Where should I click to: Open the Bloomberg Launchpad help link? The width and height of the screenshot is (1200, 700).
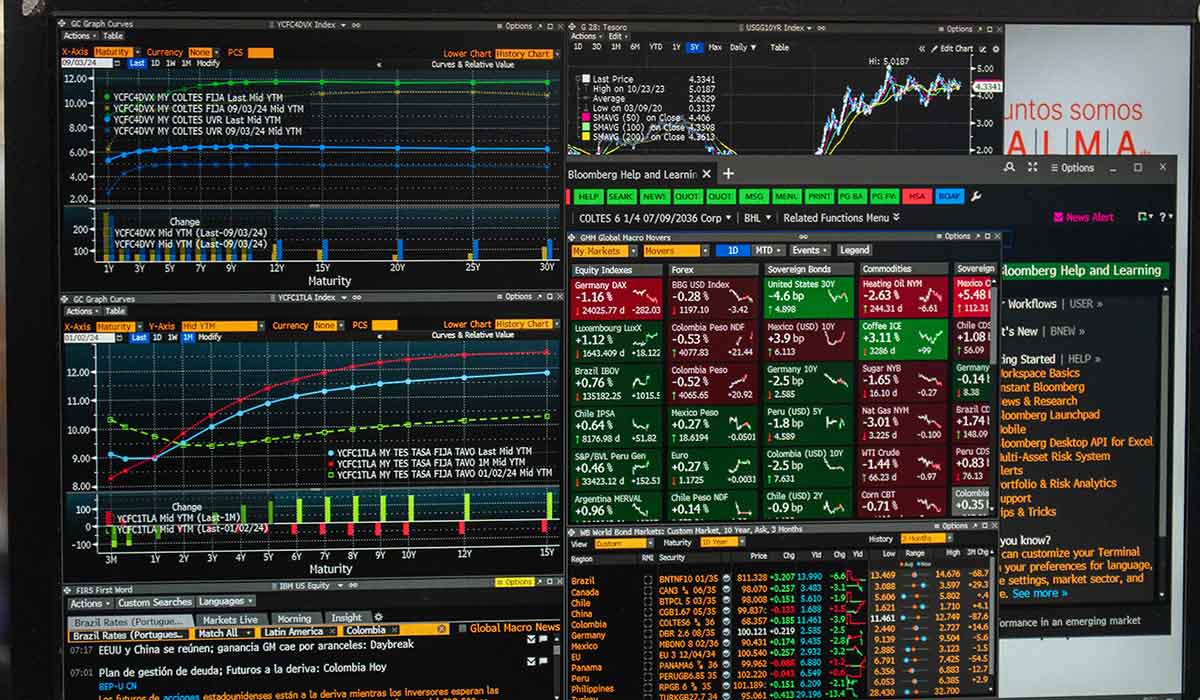[1048, 415]
